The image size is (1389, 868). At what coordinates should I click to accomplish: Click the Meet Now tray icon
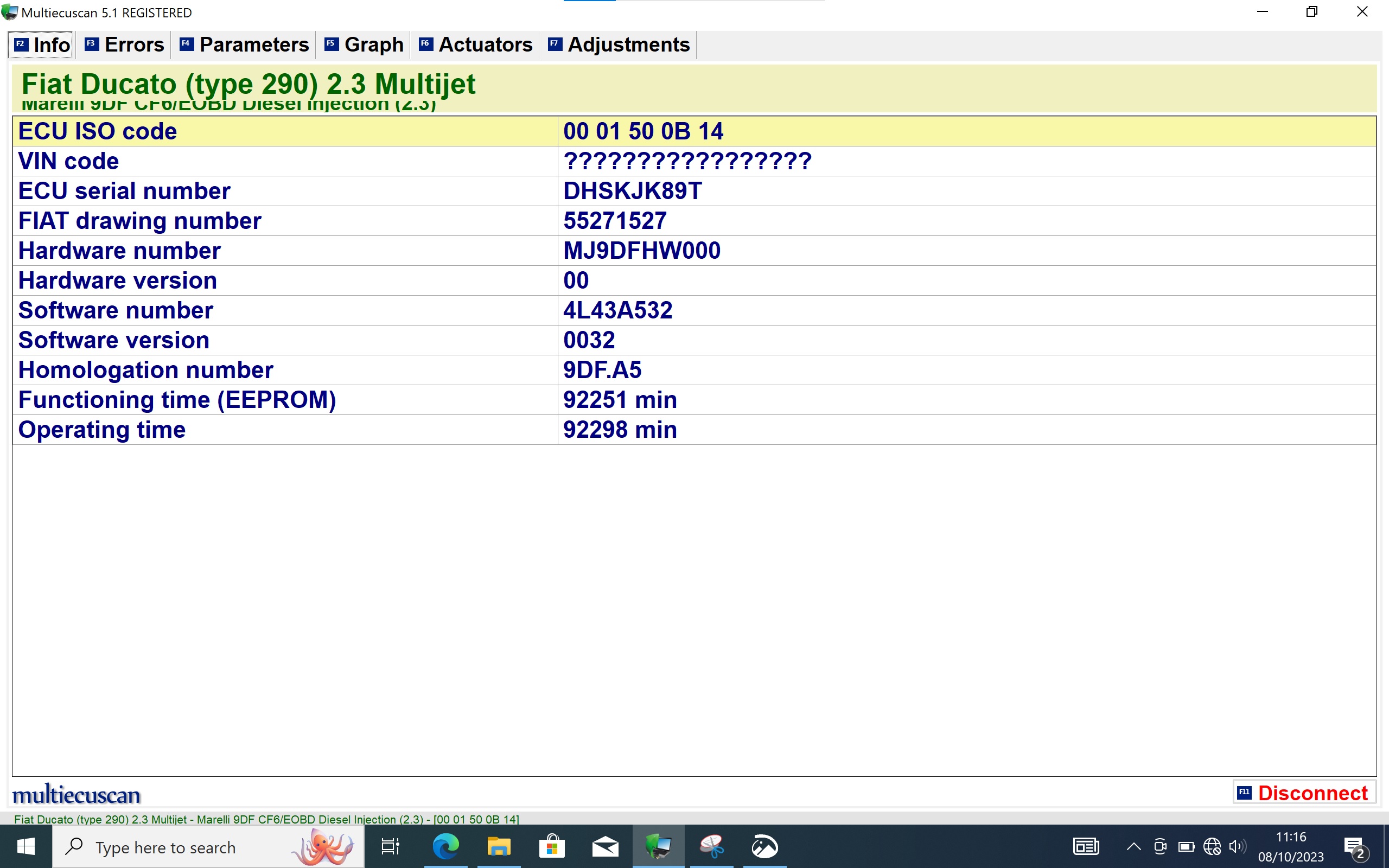pyautogui.click(x=1160, y=847)
